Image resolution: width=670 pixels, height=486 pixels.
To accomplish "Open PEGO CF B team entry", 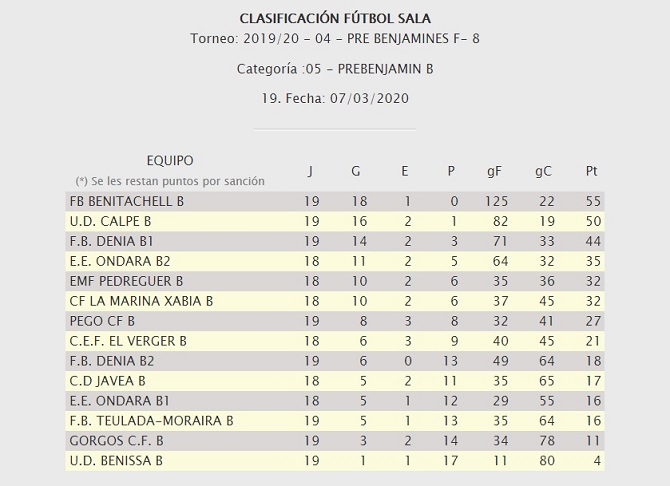I will click(101, 321).
